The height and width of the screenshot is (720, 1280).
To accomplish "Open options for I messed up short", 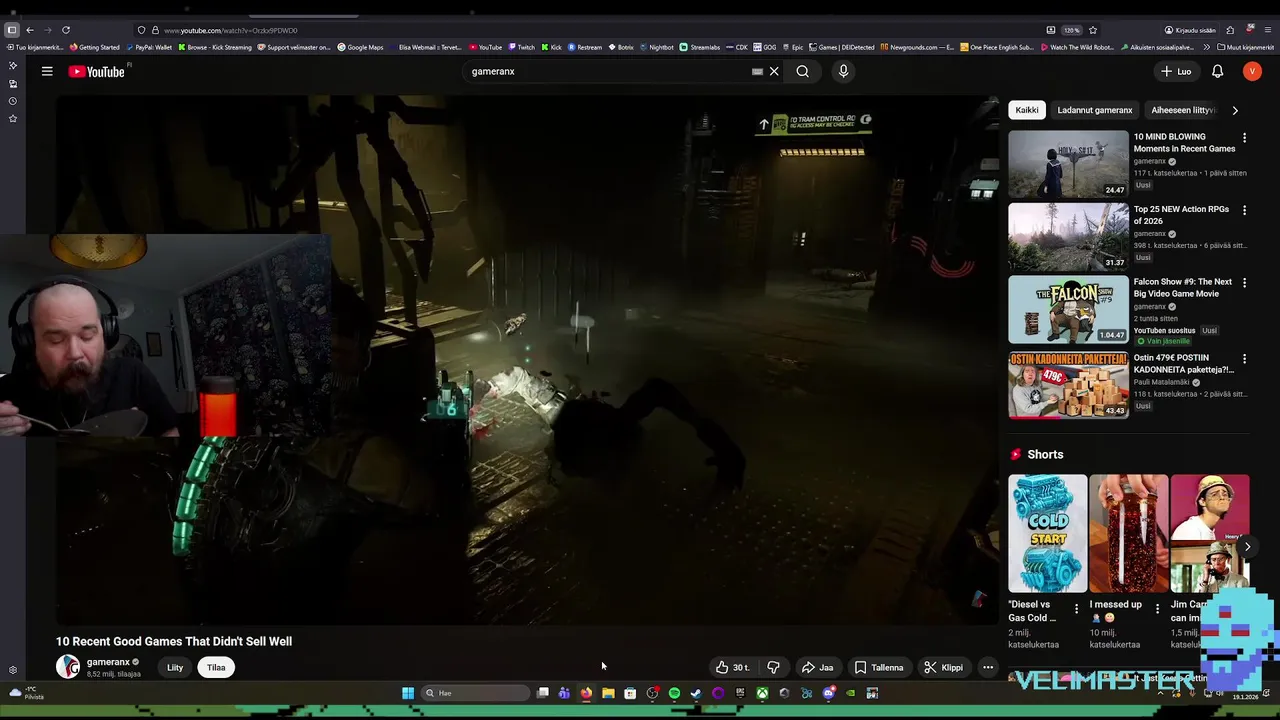I will click(x=1157, y=608).
